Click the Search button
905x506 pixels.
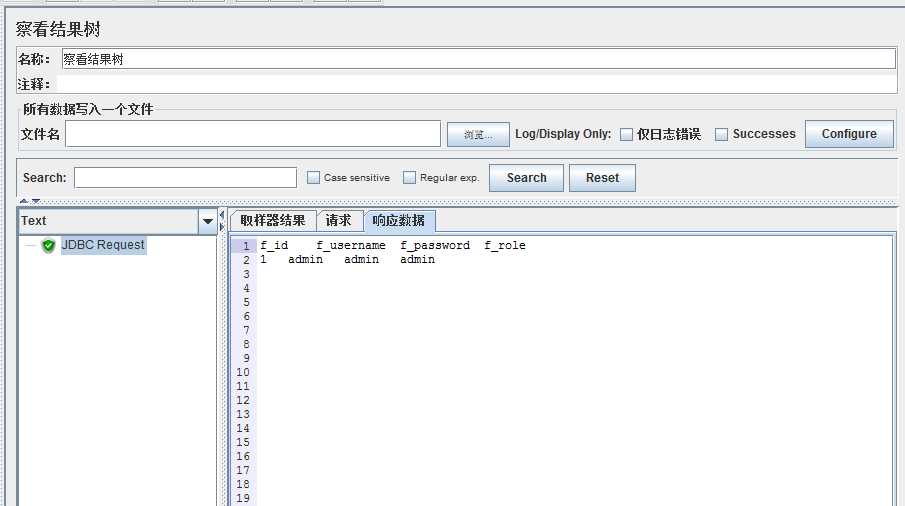(x=526, y=178)
